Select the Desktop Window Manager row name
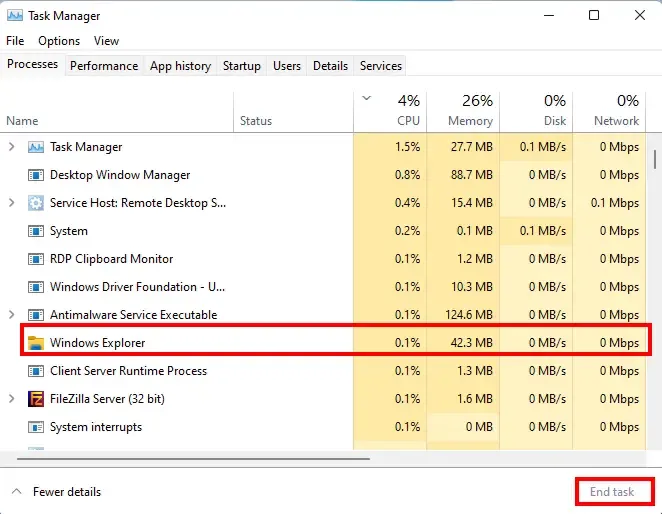The height and width of the screenshot is (514, 662). tap(120, 175)
